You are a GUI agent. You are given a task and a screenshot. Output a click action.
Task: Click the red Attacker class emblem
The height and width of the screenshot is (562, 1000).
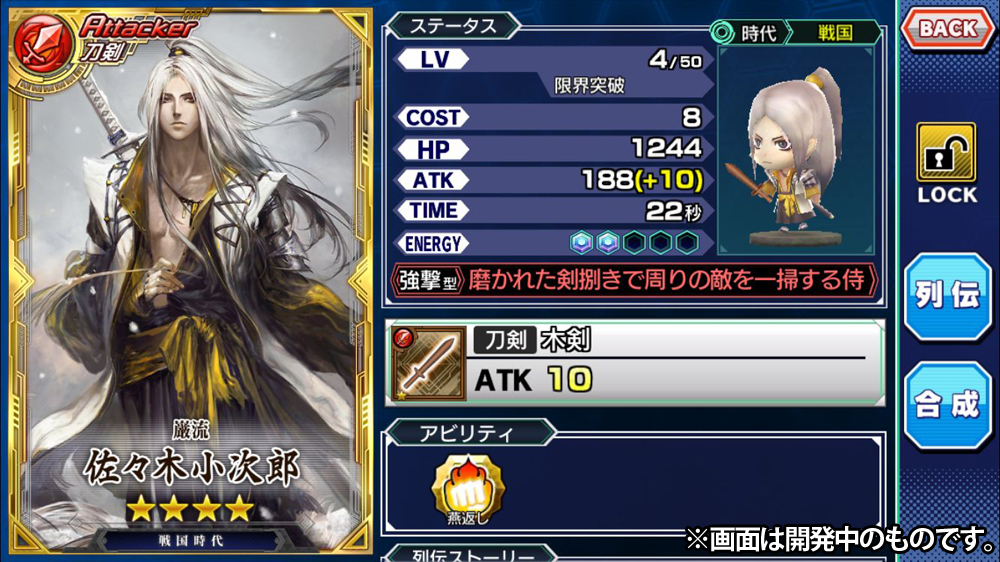coord(43,45)
